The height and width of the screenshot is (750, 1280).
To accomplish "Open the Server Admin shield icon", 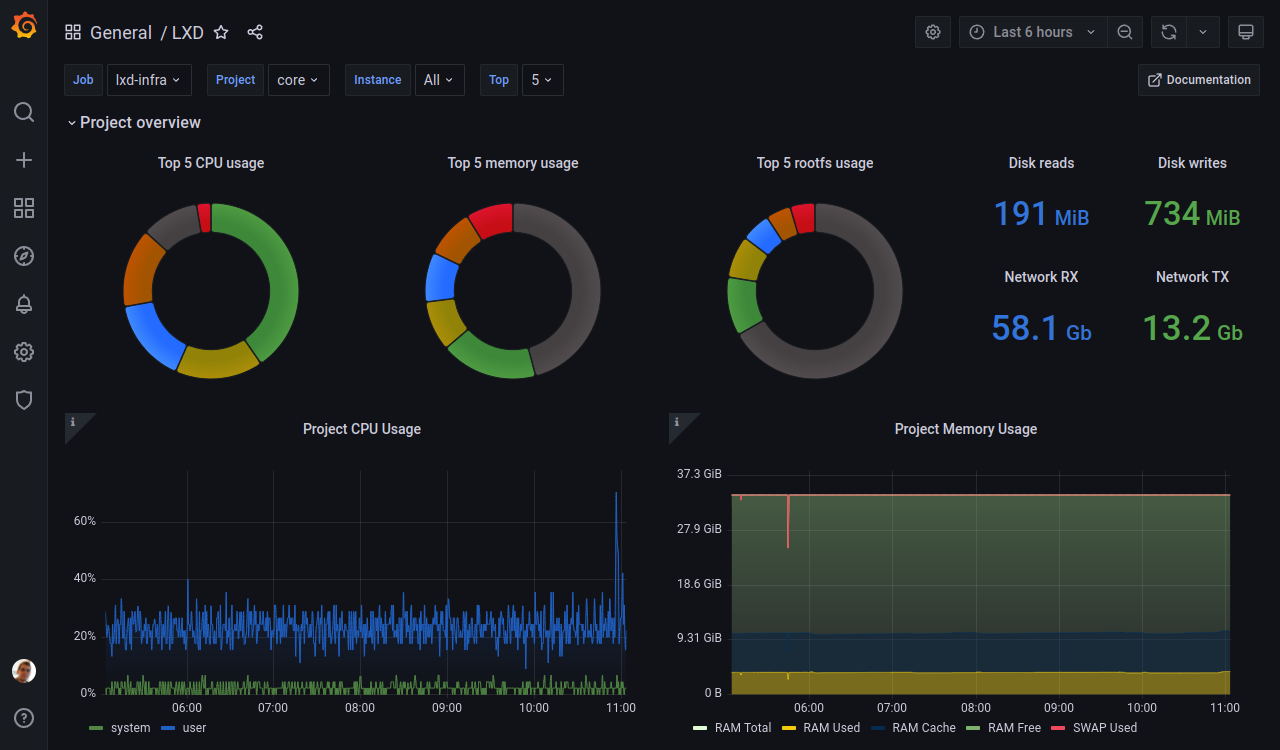I will (24, 400).
